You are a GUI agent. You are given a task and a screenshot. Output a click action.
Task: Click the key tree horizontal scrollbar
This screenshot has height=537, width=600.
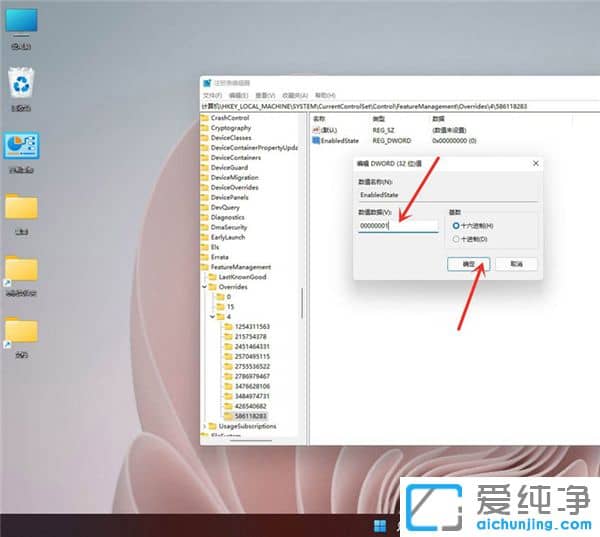[x=250, y=439]
